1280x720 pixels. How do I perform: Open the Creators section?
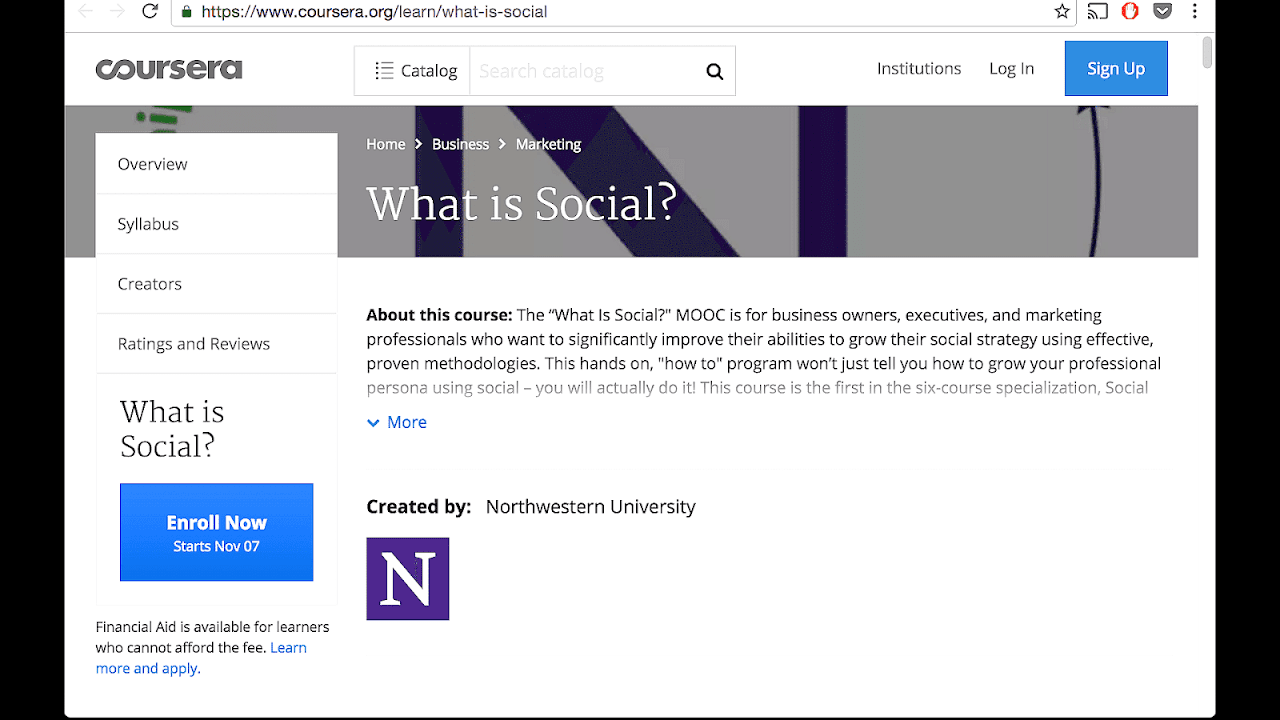coord(216,284)
